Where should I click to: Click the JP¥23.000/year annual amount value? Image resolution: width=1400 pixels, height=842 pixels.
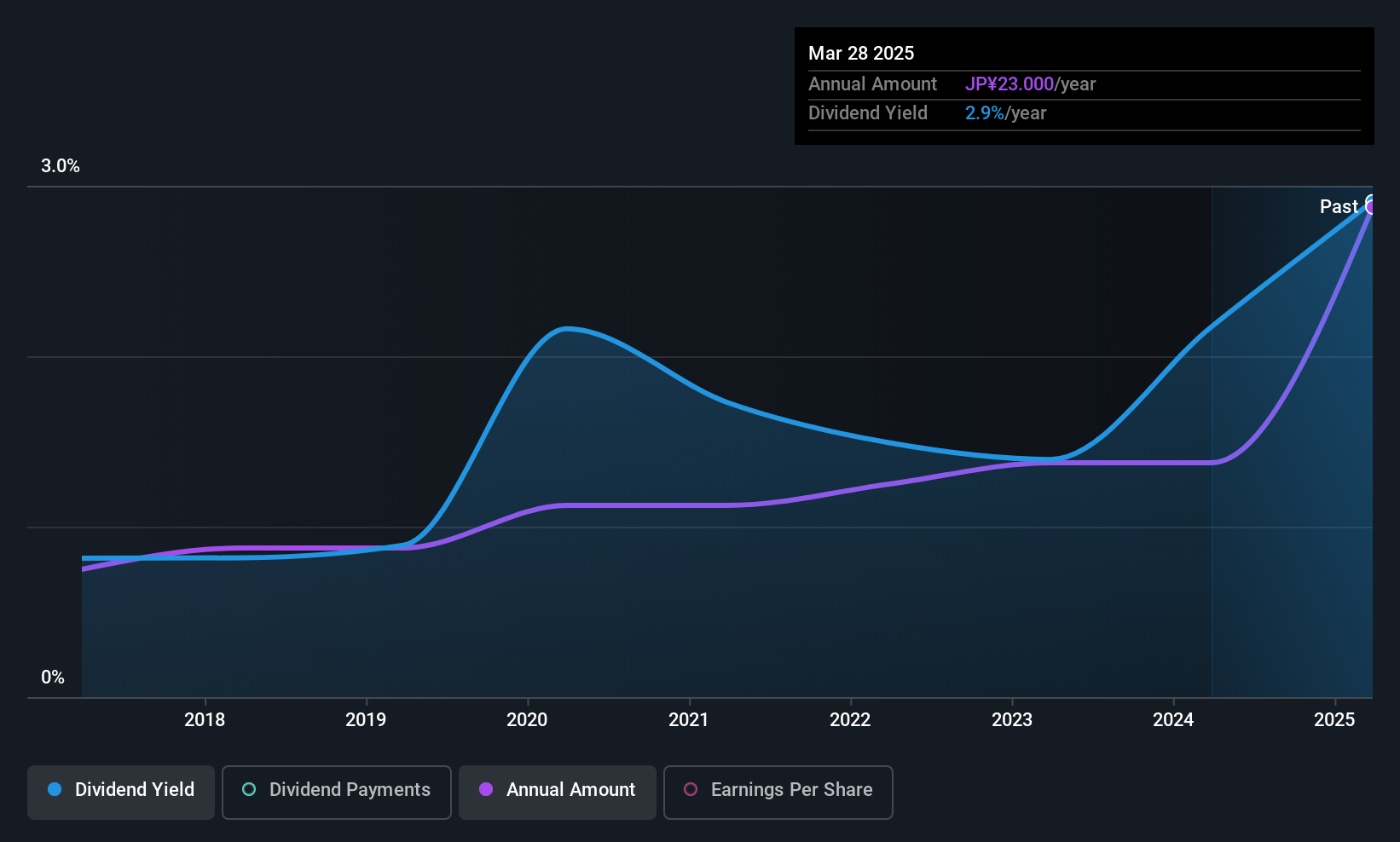point(1030,84)
